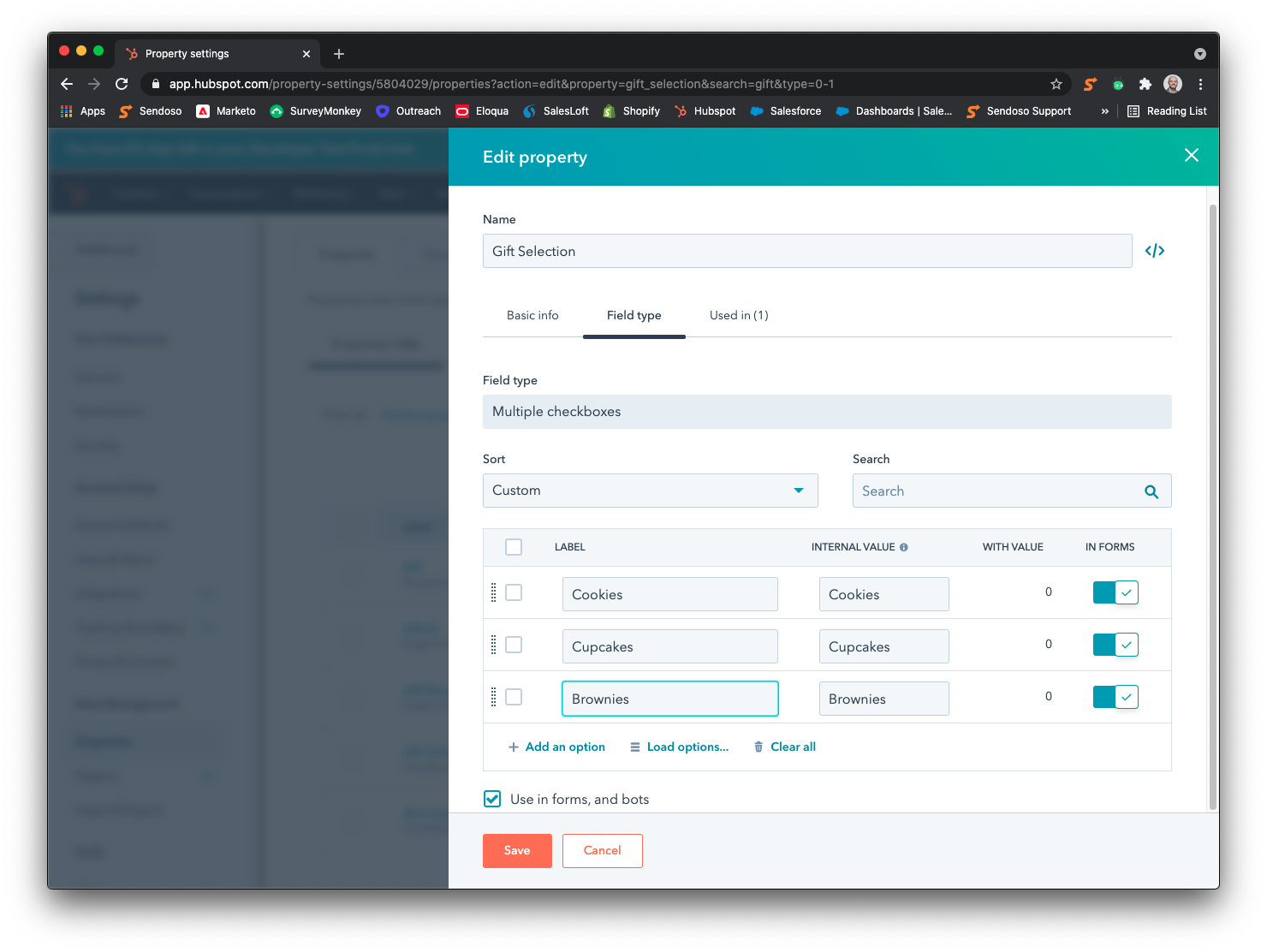Viewport: 1267px width, 952px height.
Task: Open the Chrome extensions puzzle icon
Action: pyautogui.click(x=1145, y=84)
